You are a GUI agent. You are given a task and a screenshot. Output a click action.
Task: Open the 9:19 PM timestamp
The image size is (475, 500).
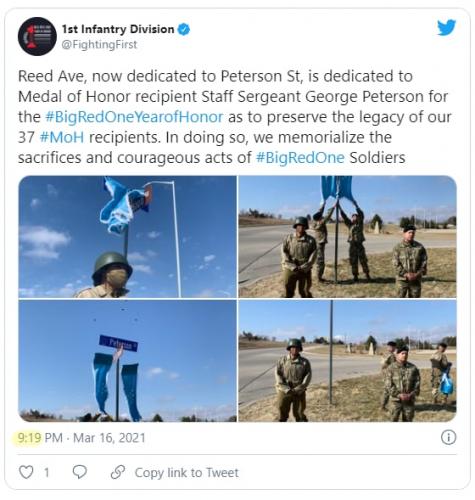click(x=40, y=438)
